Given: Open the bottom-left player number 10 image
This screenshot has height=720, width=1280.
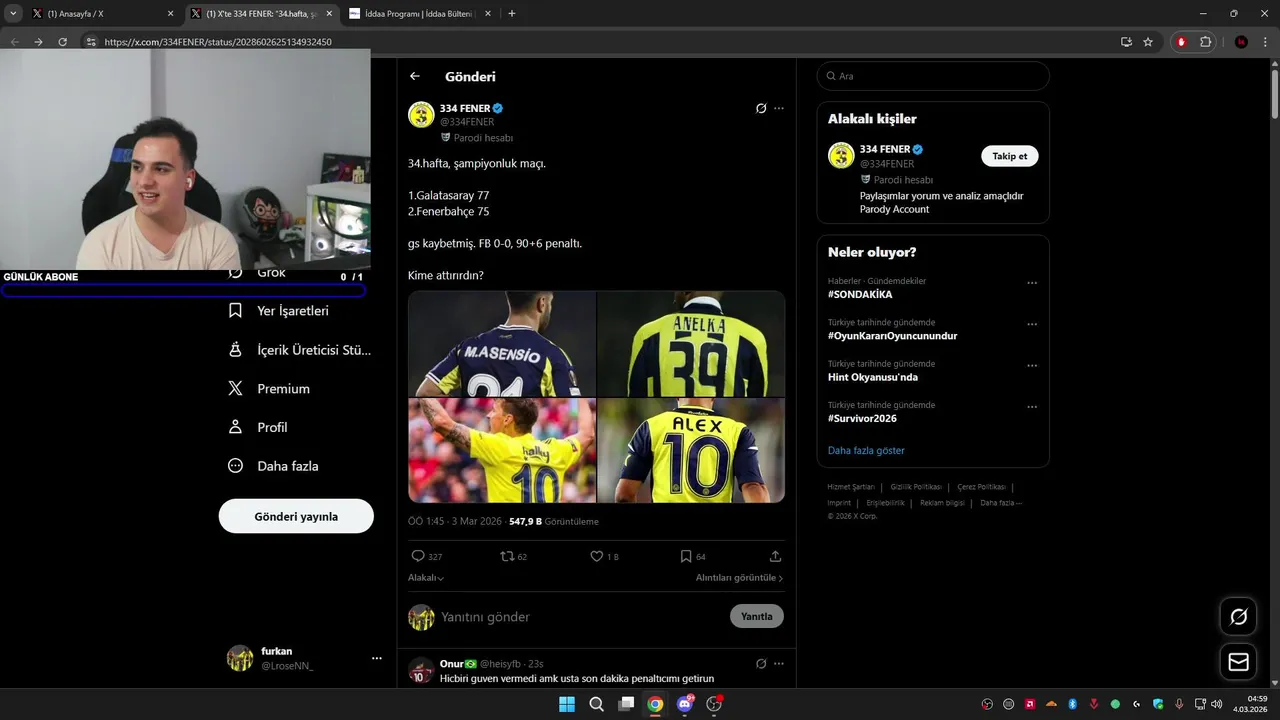Looking at the screenshot, I should tap(502, 450).
